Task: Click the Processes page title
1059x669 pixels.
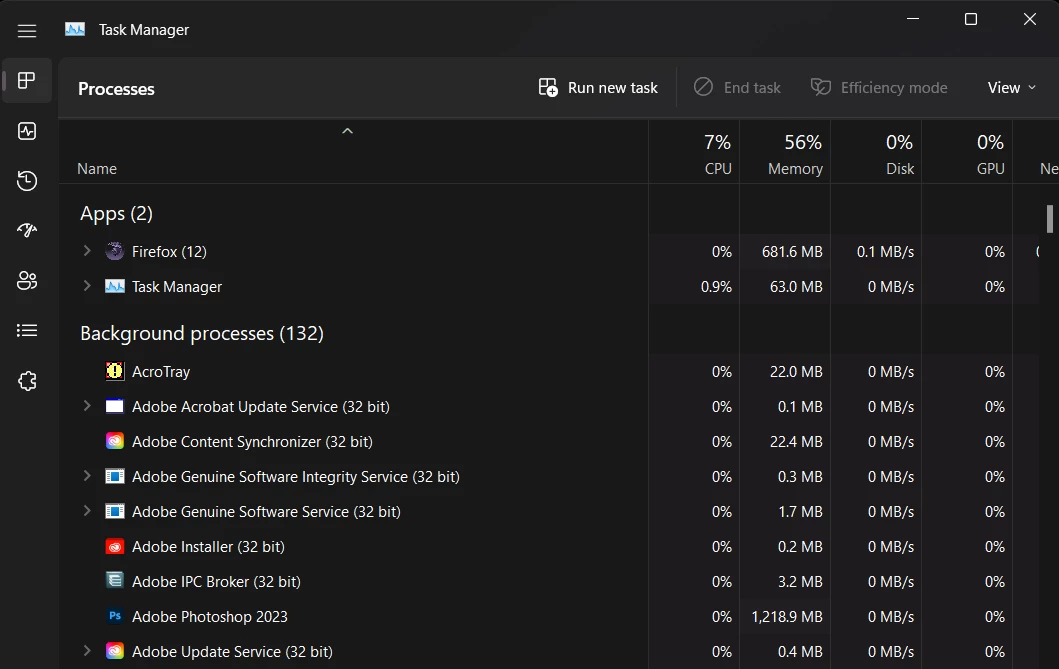Action: (x=116, y=89)
